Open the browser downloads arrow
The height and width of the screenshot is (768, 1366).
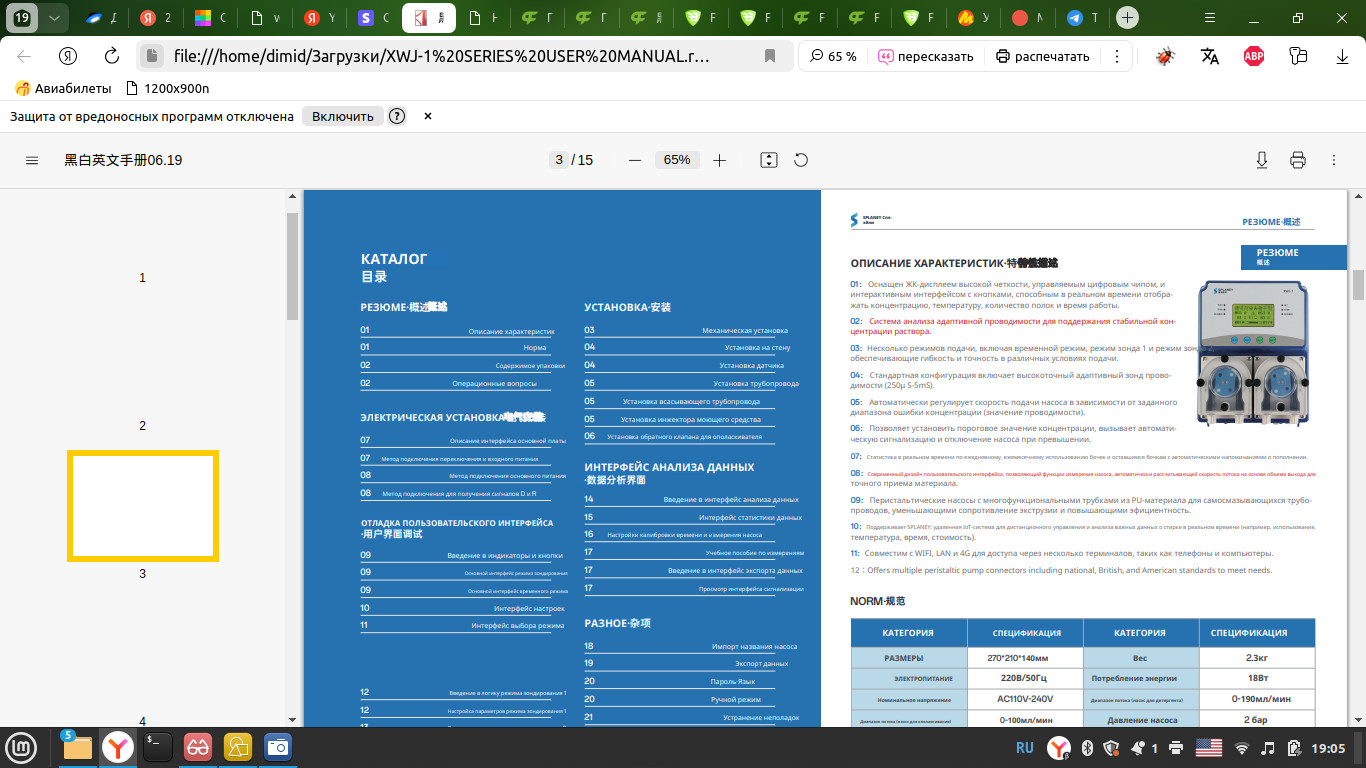pos(1342,56)
